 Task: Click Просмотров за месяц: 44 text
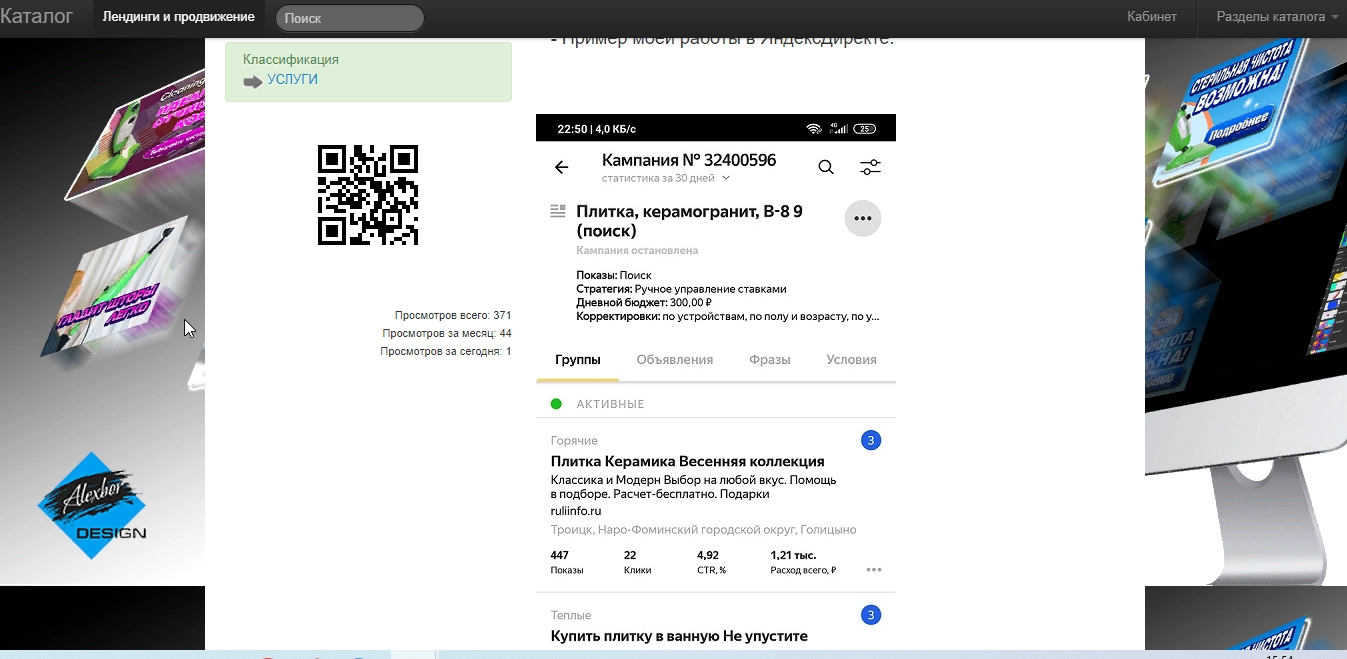[447, 334]
